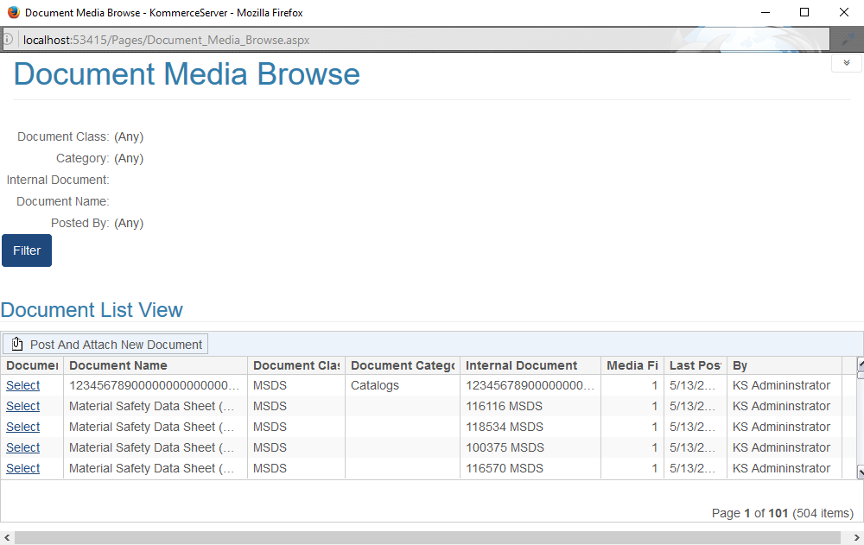
Task: Click Select link for 116570 MSDS
Action: pos(23,468)
